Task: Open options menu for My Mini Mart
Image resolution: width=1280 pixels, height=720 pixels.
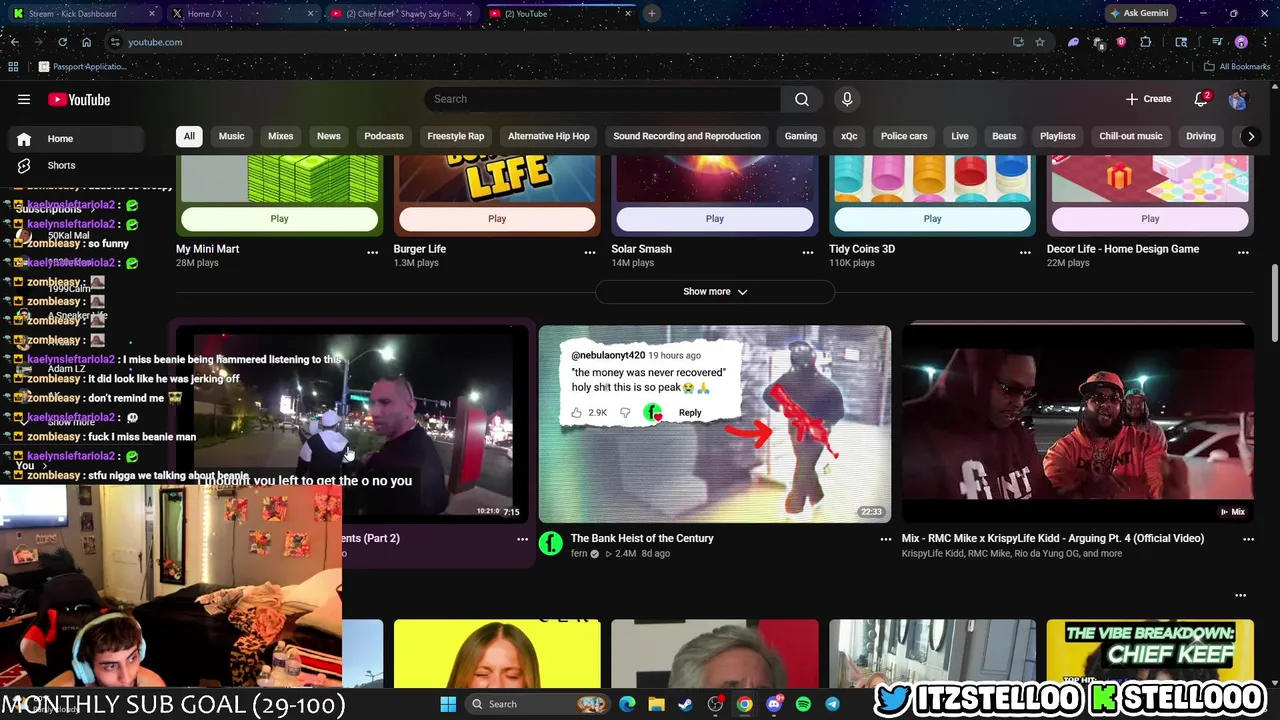Action: coord(372,252)
